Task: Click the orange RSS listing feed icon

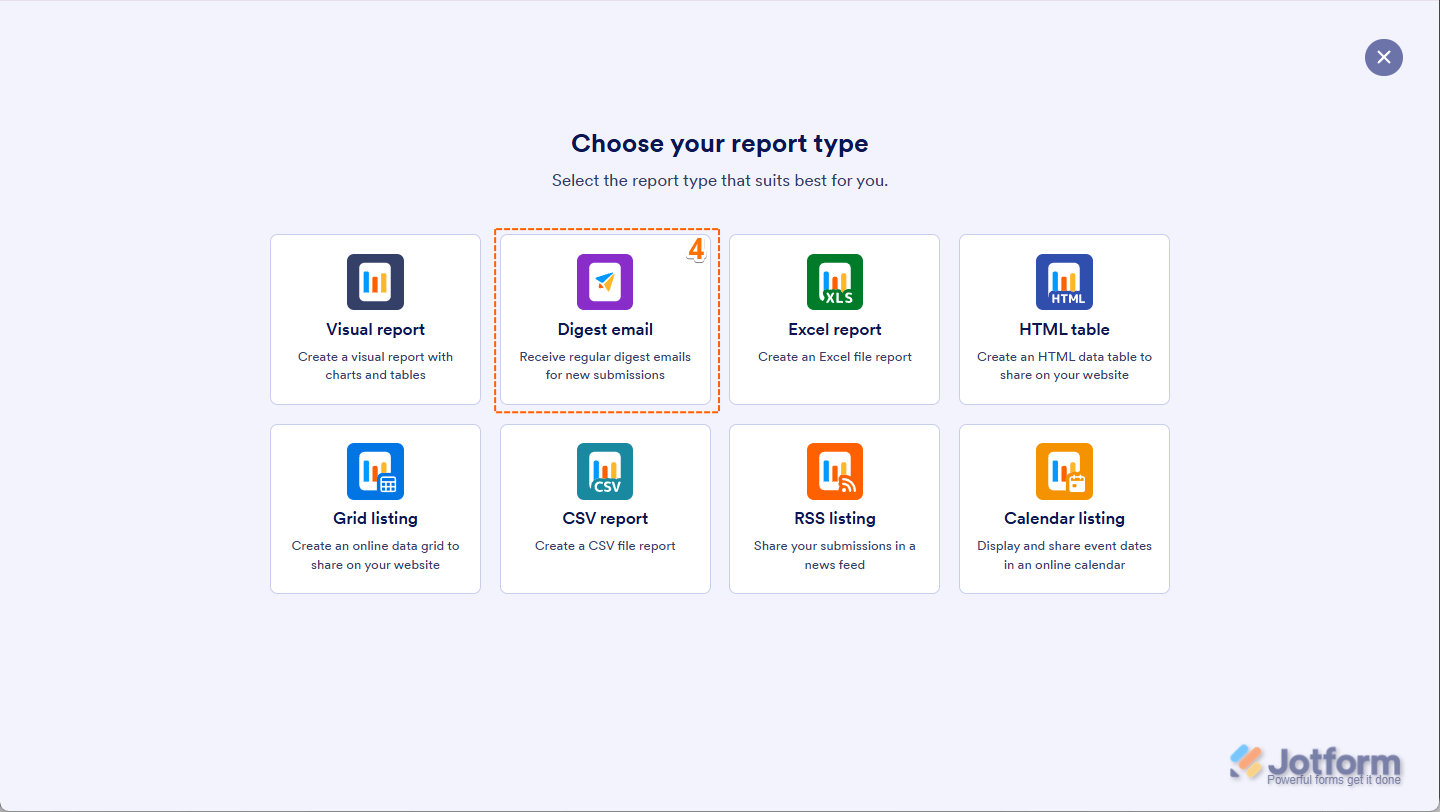Action: [x=834, y=471]
